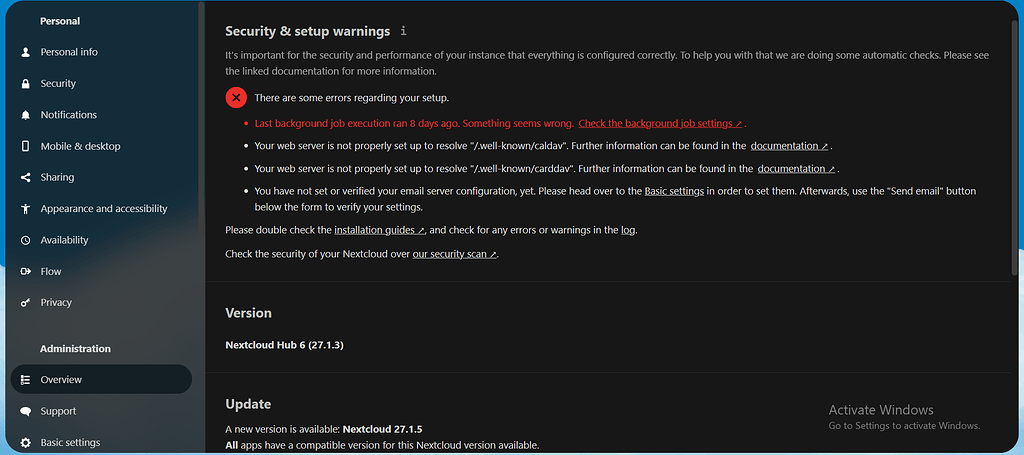The image size is (1024, 455).
Task: Click the Nextcloud Hub 6 (27.1.3) version text
Action: [x=284, y=345]
